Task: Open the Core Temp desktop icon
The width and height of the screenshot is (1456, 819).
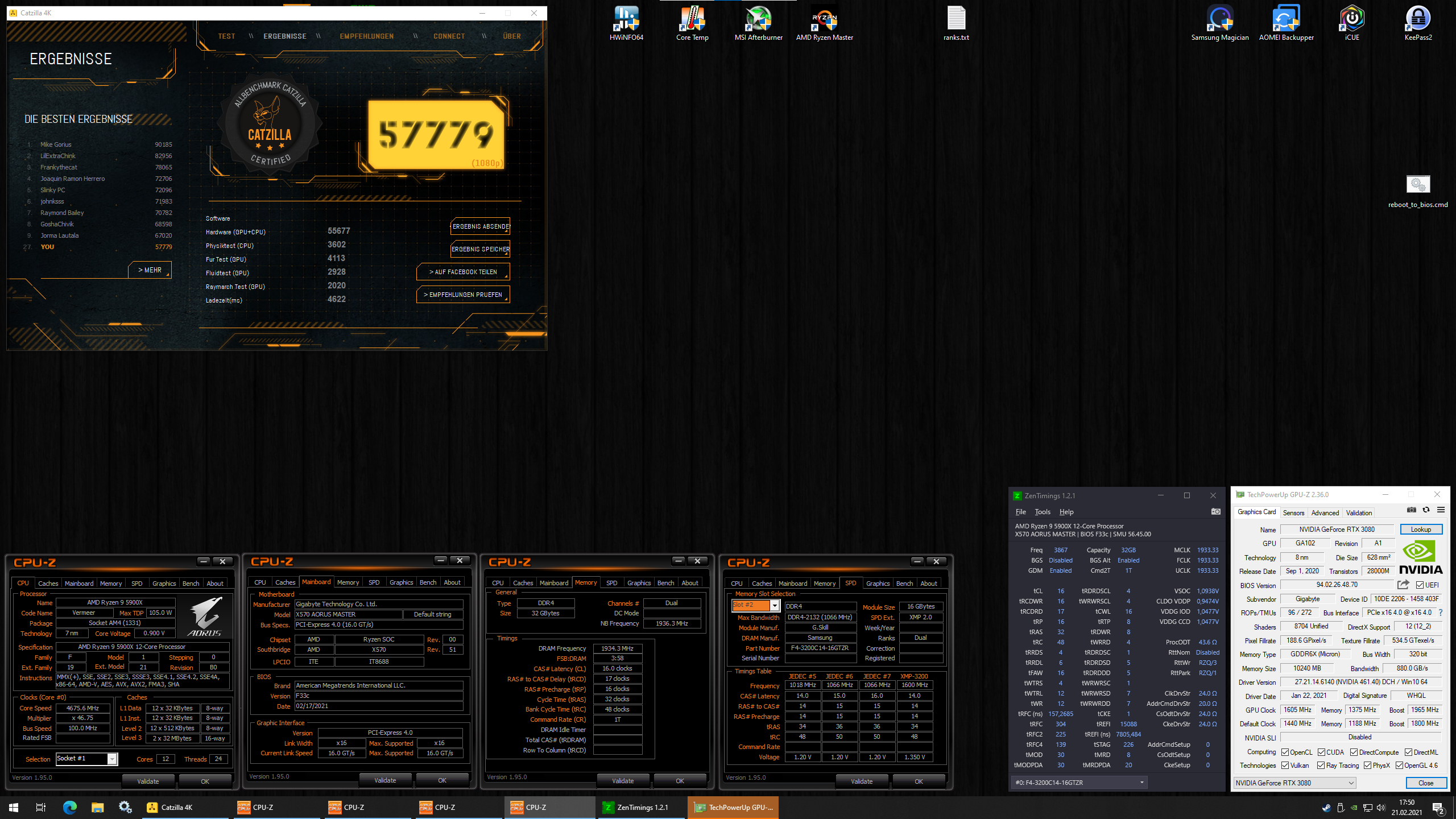Action: pos(692,24)
